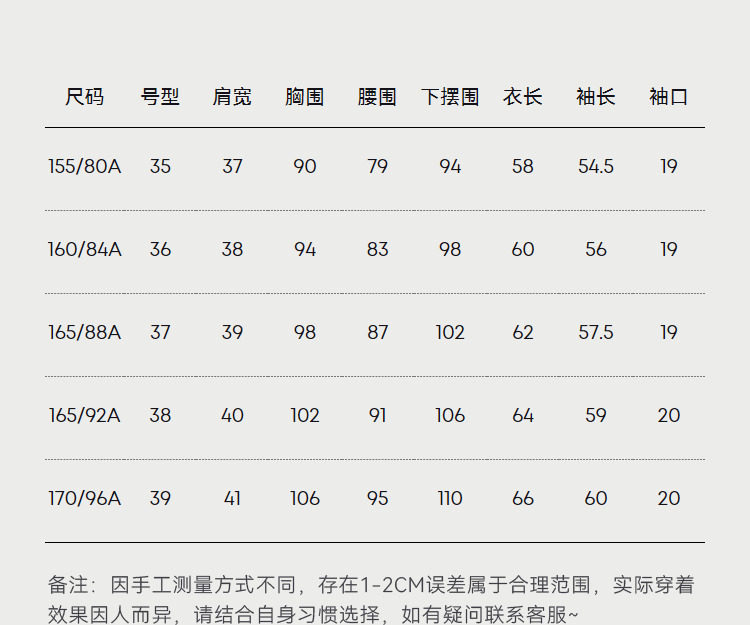Click the 尺码 column header
This screenshot has width=750, height=625.
coord(85,97)
